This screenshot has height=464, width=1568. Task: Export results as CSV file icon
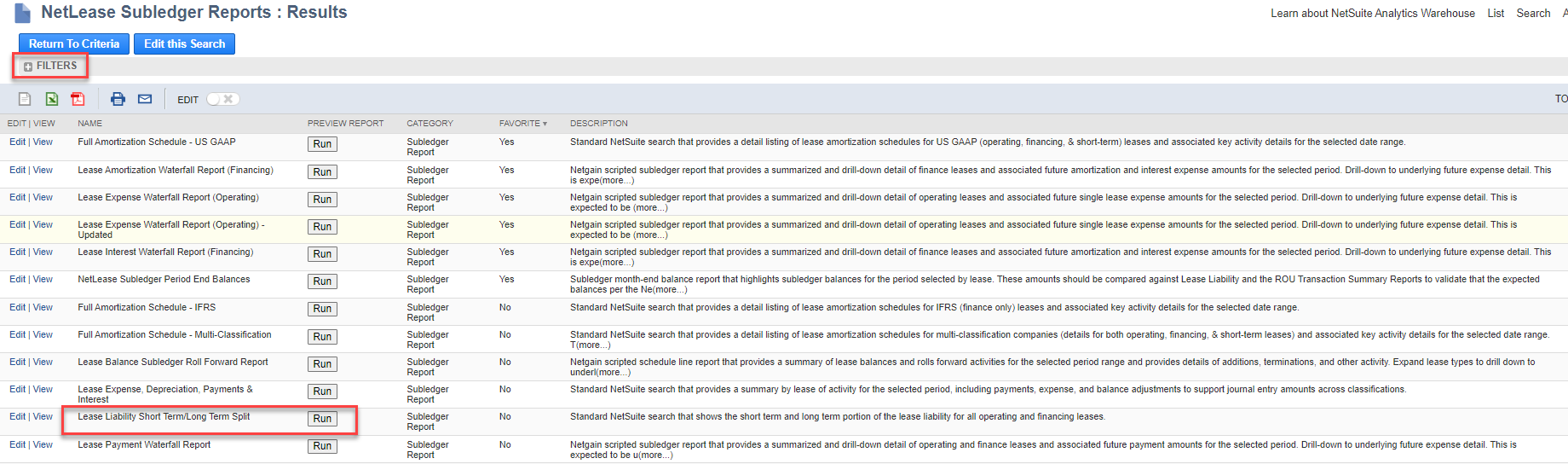click(25, 99)
